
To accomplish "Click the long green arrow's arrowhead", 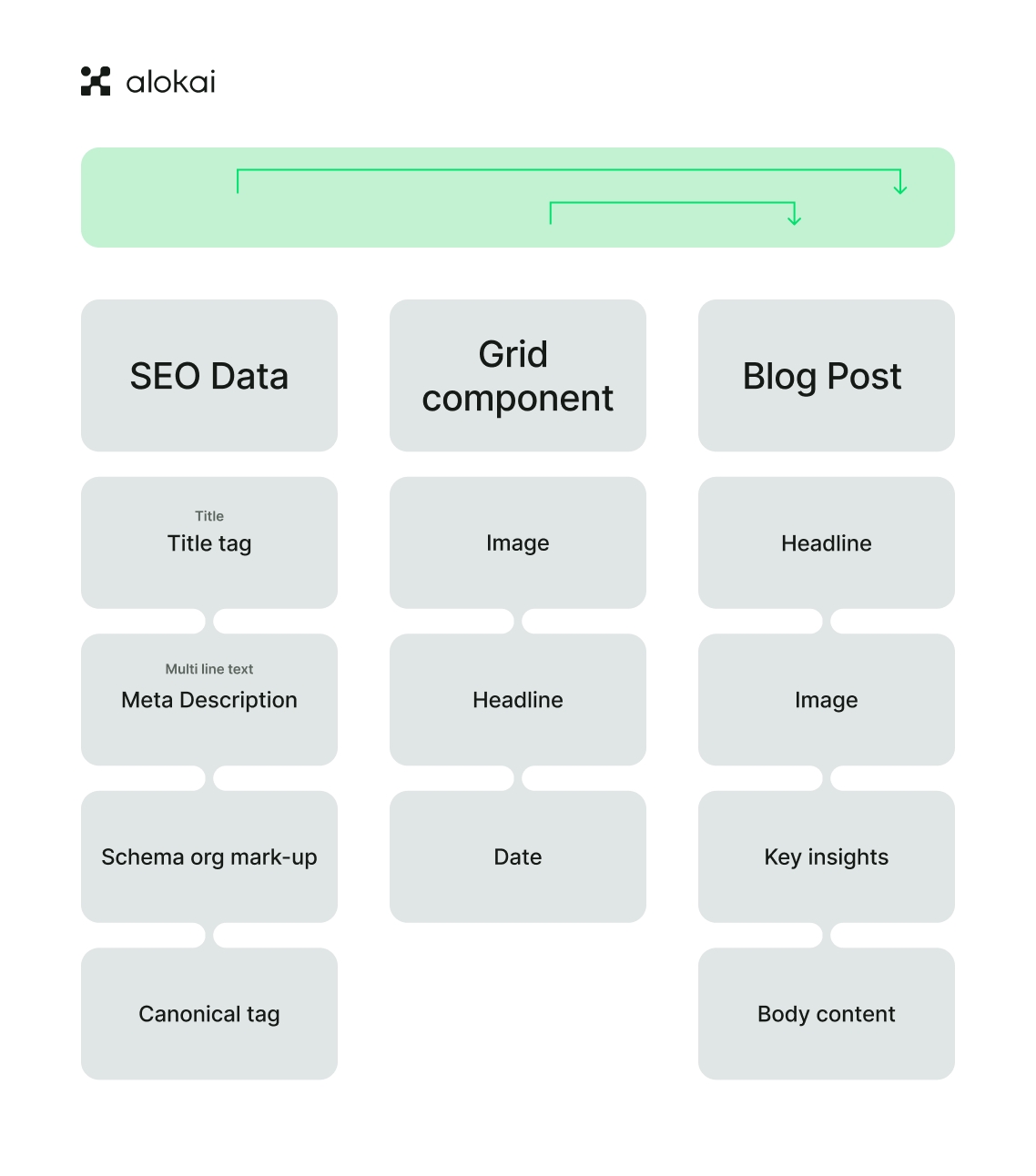I will point(900,188).
